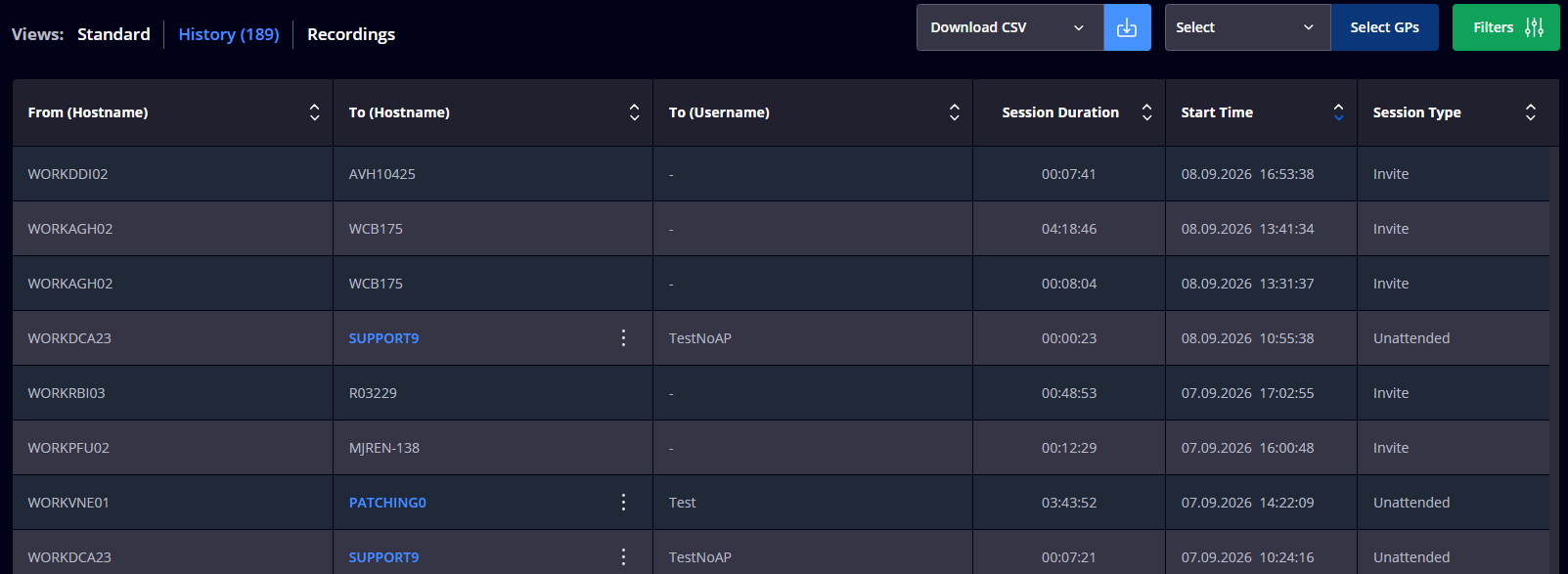Click the CSV download icon button

[1127, 27]
